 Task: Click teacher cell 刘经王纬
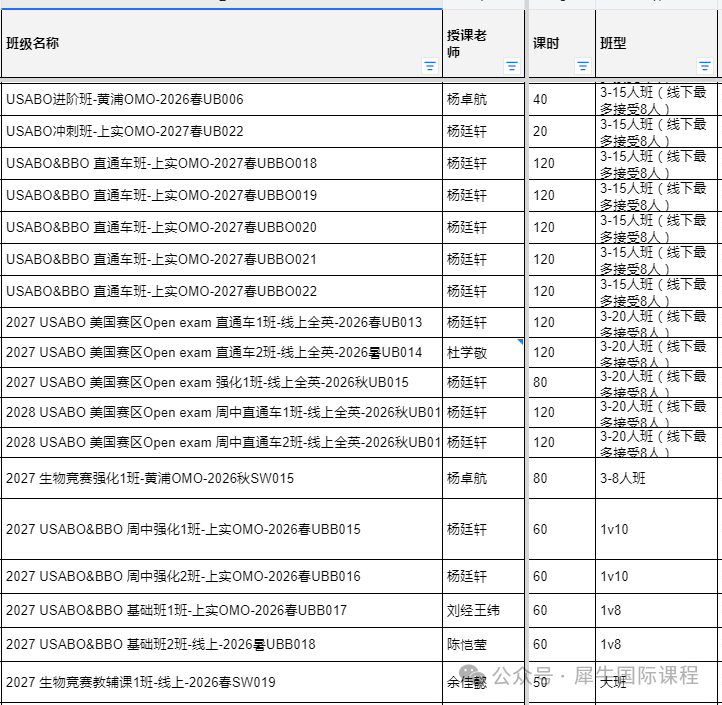(483, 611)
